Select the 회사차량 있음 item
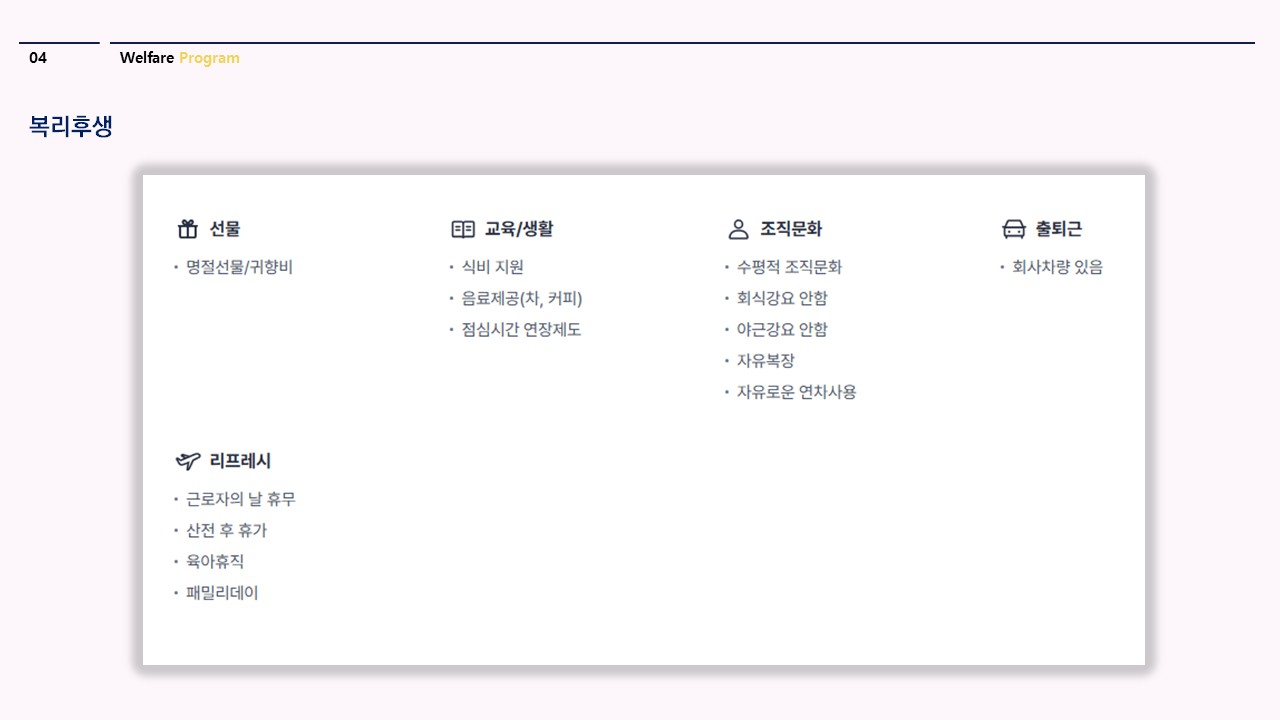The image size is (1280, 720). pos(1057,267)
